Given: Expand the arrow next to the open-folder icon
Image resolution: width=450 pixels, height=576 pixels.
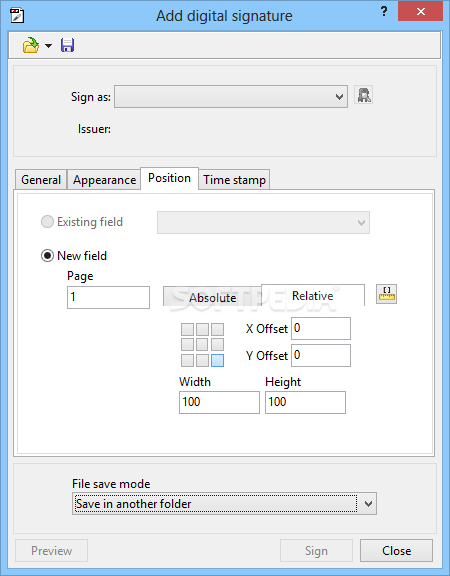Looking at the screenshot, I should 48,46.
